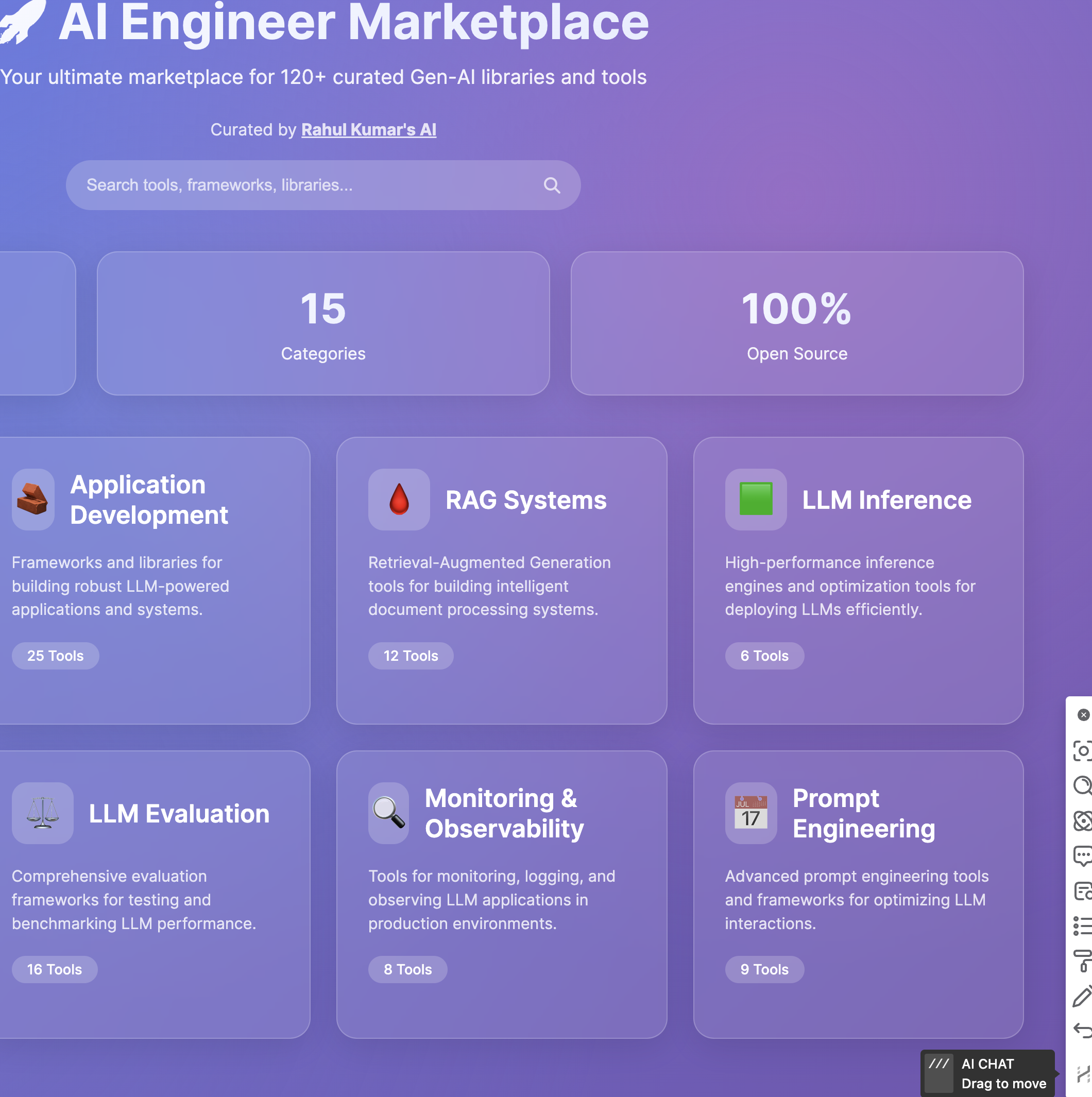This screenshot has height=1097, width=1092.
Task: Open the chat bubble icon in side toolbar
Action: [x=1083, y=855]
